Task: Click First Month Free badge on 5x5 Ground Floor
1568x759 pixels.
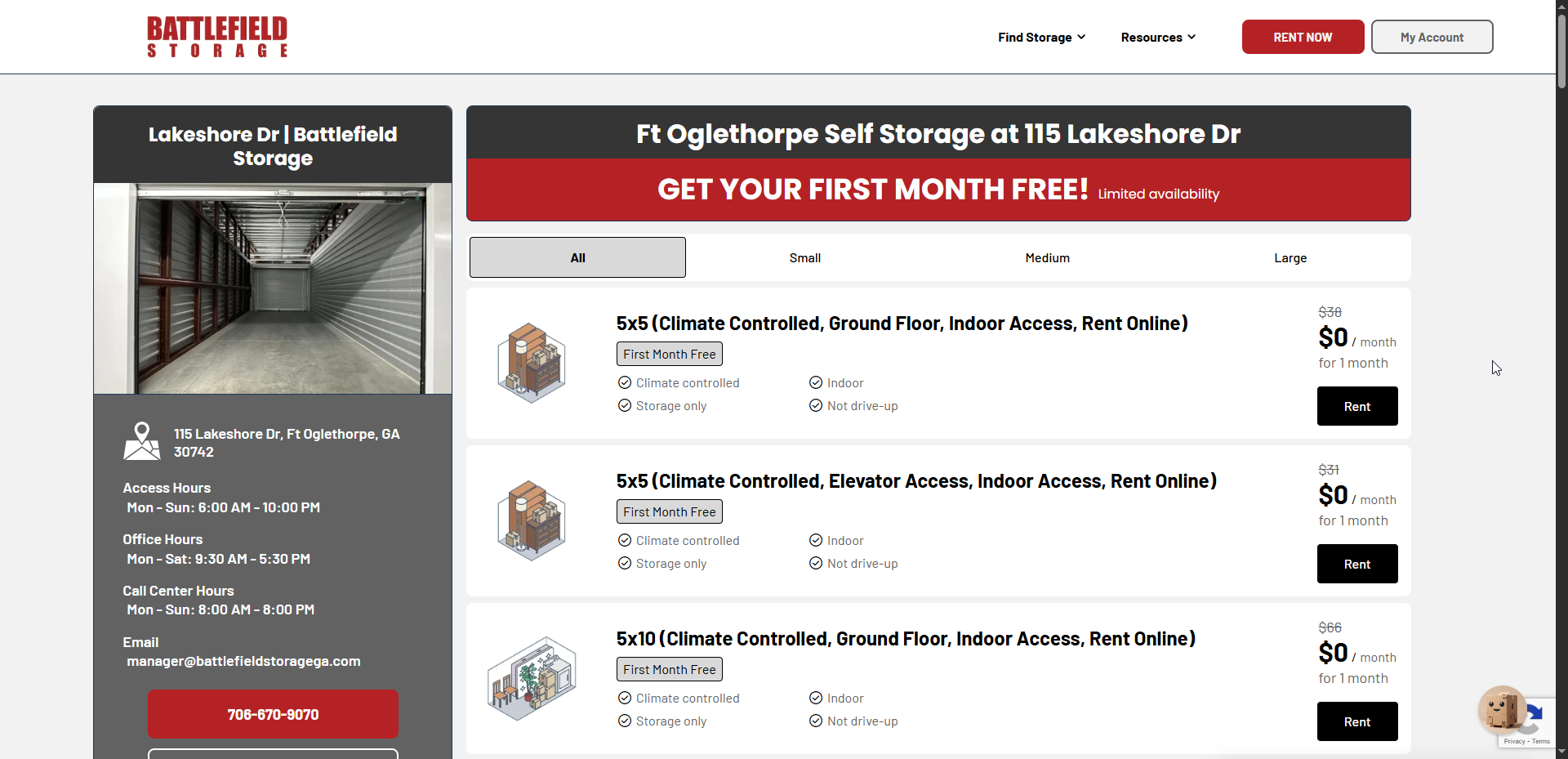Action: pyautogui.click(x=670, y=354)
